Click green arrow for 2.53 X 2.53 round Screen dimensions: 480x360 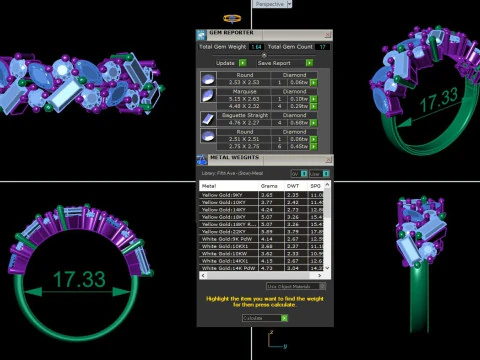coord(314,82)
